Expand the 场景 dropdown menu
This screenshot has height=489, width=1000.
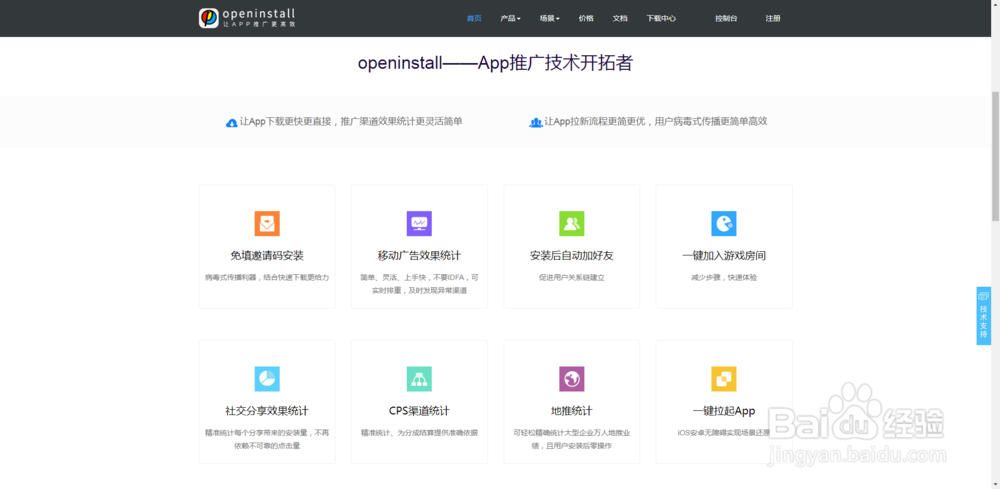click(x=549, y=18)
